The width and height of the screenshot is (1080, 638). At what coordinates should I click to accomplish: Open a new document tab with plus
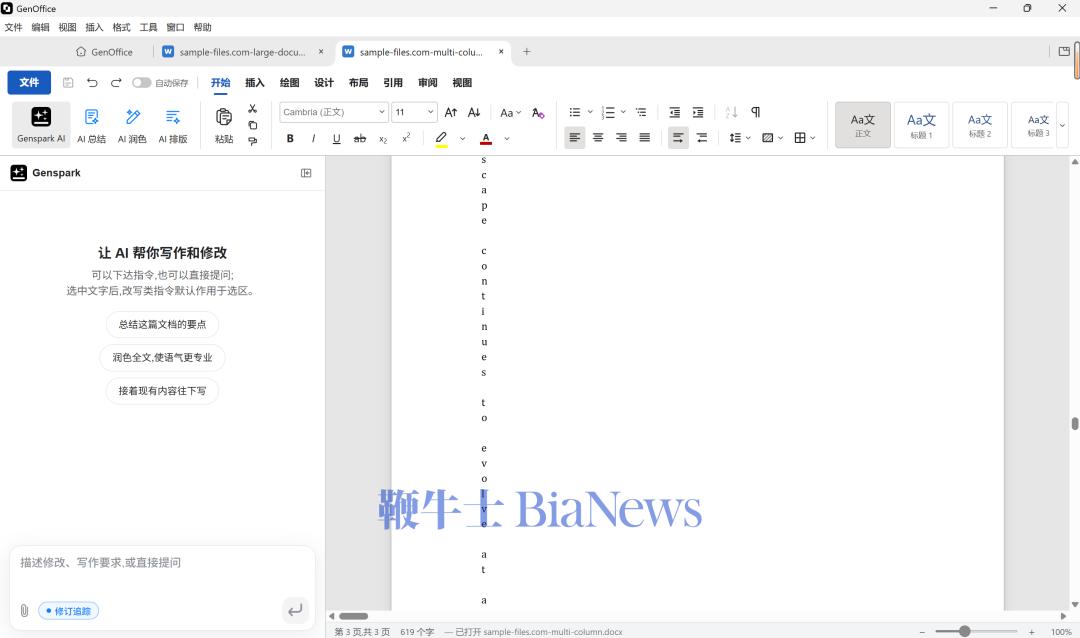[x=526, y=52]
